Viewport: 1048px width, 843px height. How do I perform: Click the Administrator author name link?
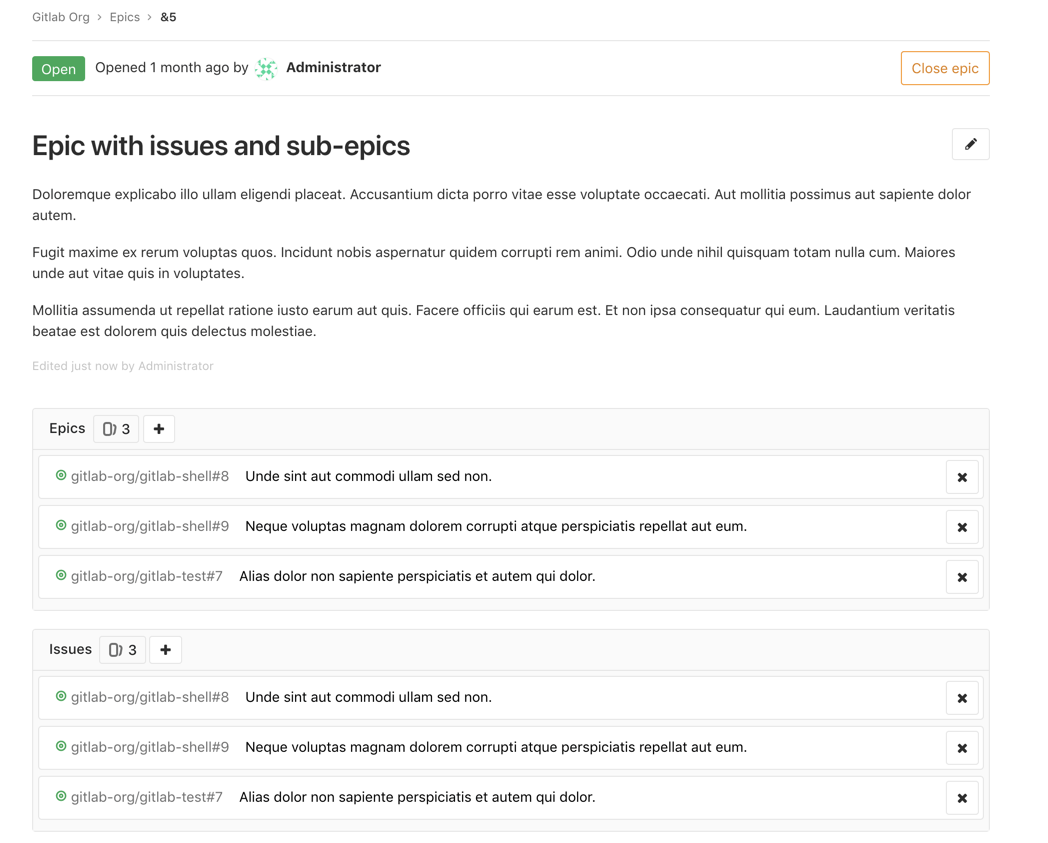click(333, 67)
